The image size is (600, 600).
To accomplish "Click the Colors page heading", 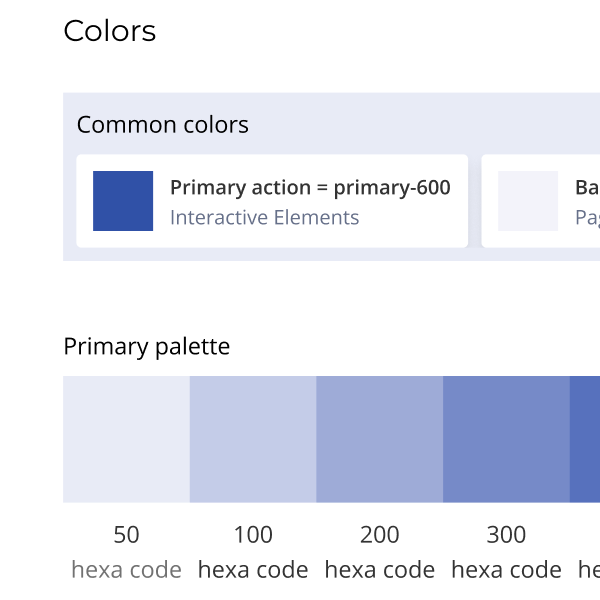I will (109, 31).
